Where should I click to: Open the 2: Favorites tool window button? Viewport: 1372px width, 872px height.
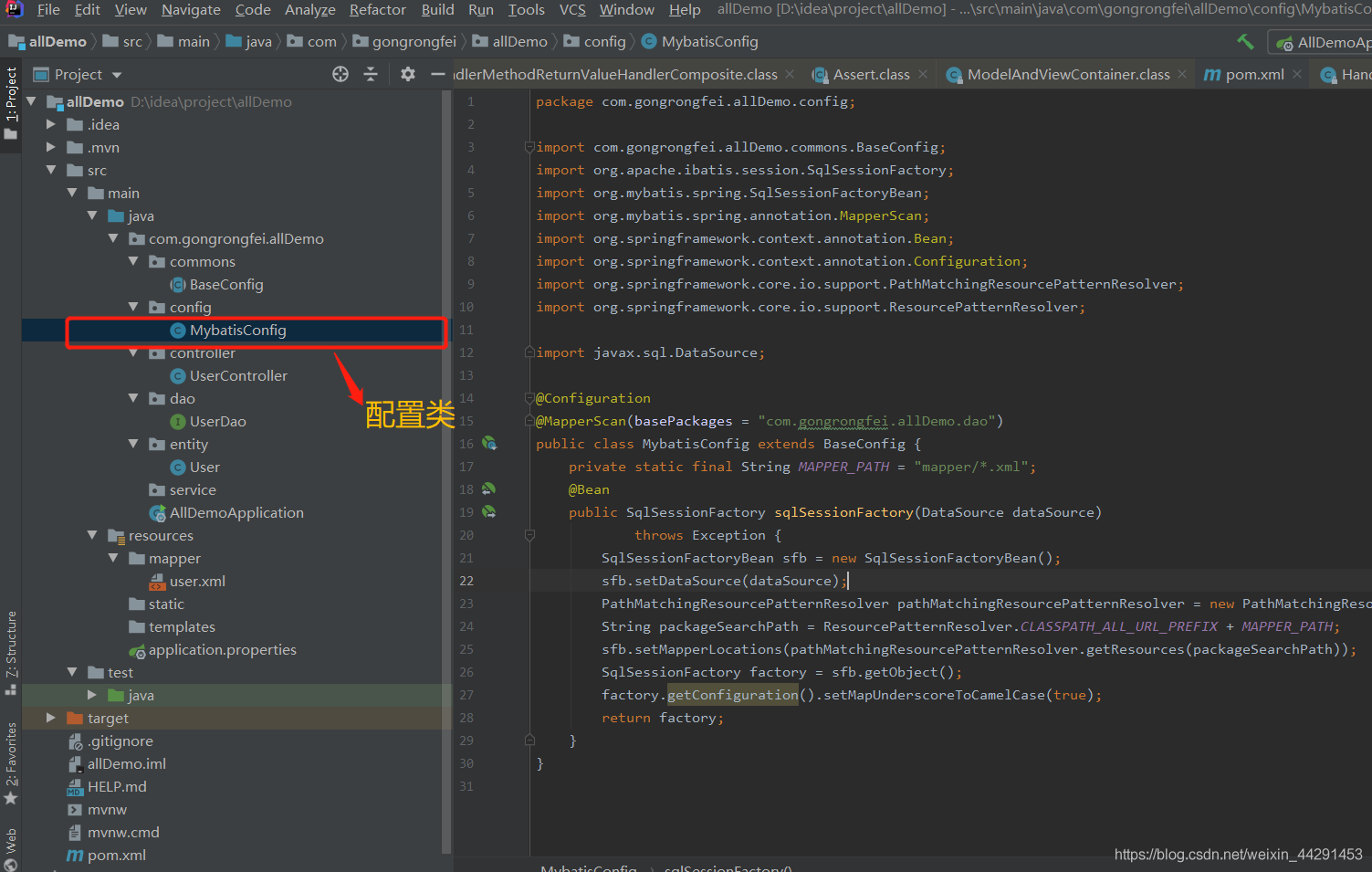[x=11, y=764]
